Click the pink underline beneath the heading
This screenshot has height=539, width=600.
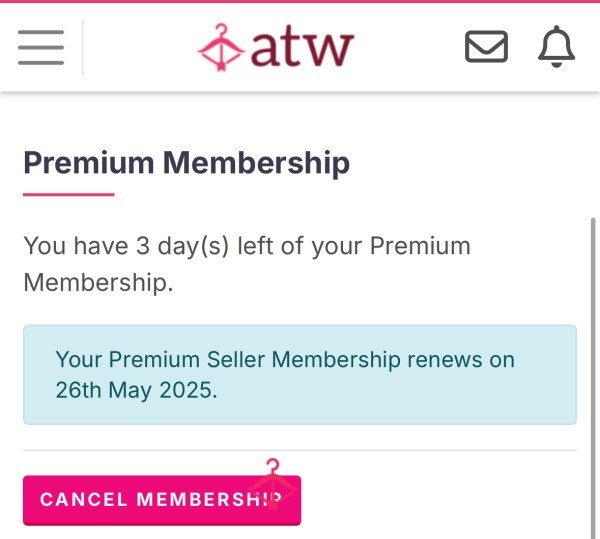(68, 195)
